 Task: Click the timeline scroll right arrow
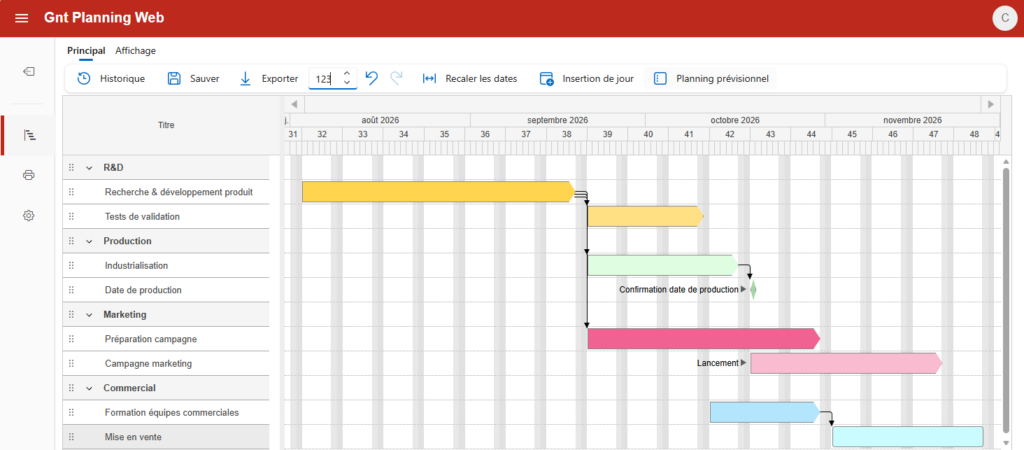tap(991, 104)
